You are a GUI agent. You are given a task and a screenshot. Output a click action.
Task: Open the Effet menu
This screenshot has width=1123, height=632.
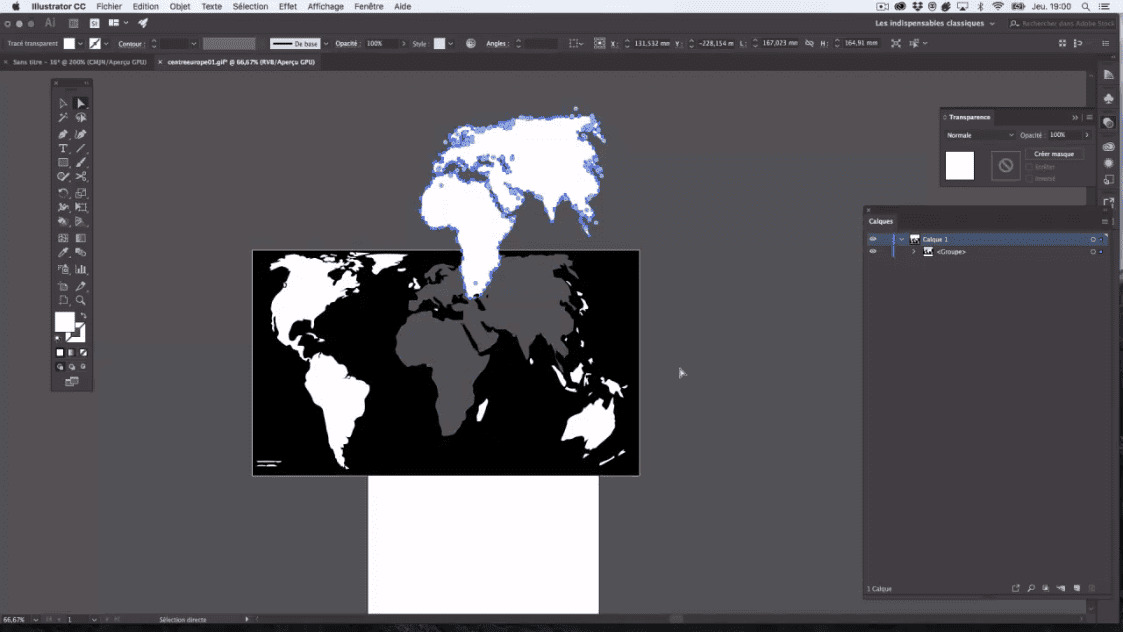click(x=287, y=6)
